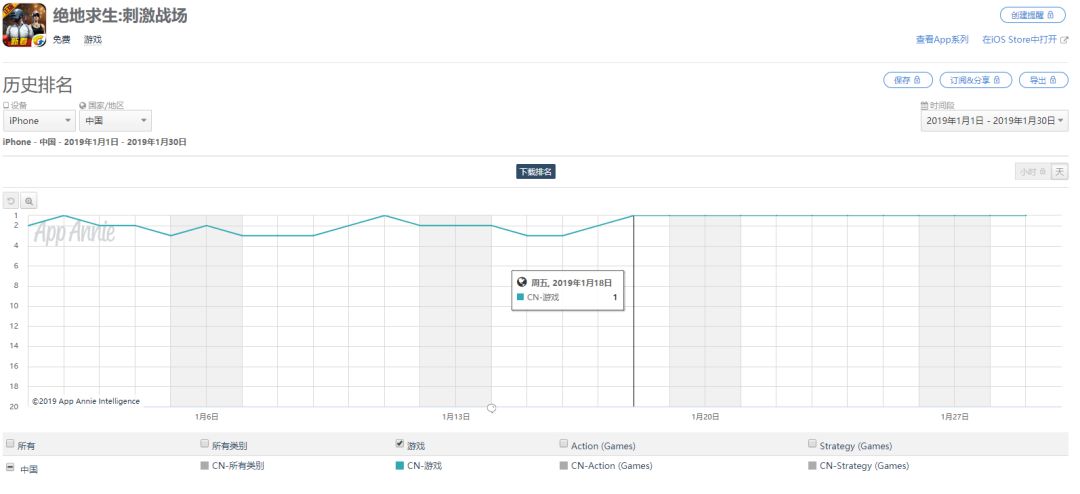Click the 导出 button
1080x494 pixels.
[1043, 80]
